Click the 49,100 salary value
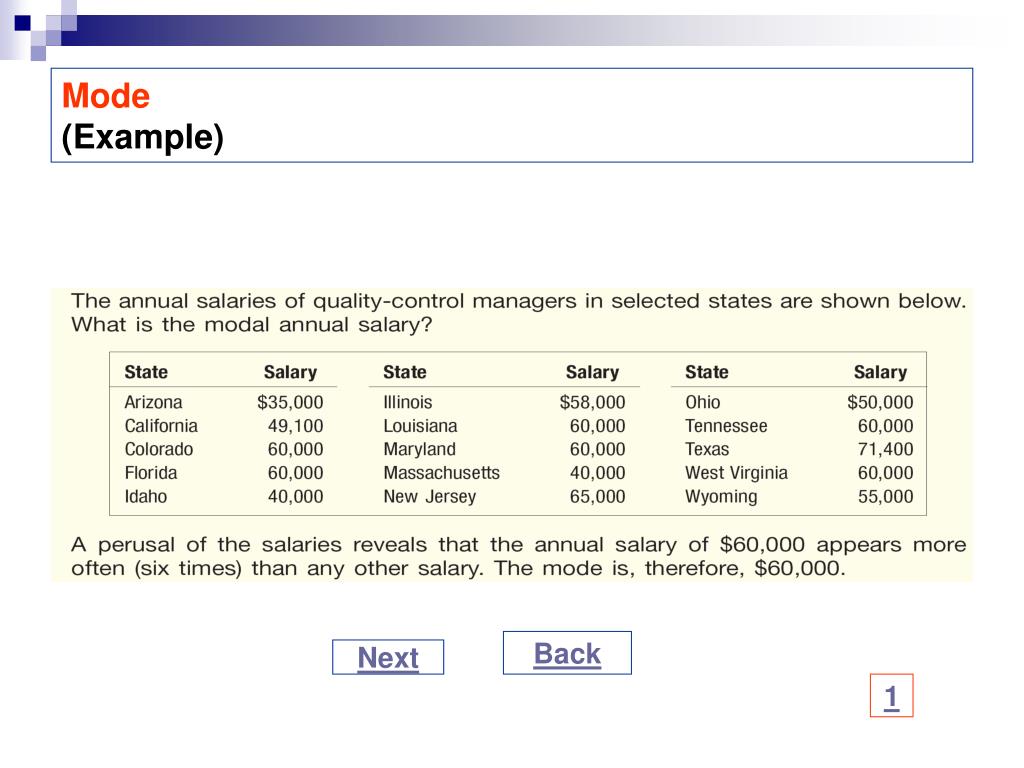This screenshot has width=1024, height=768. pos(295,426)
